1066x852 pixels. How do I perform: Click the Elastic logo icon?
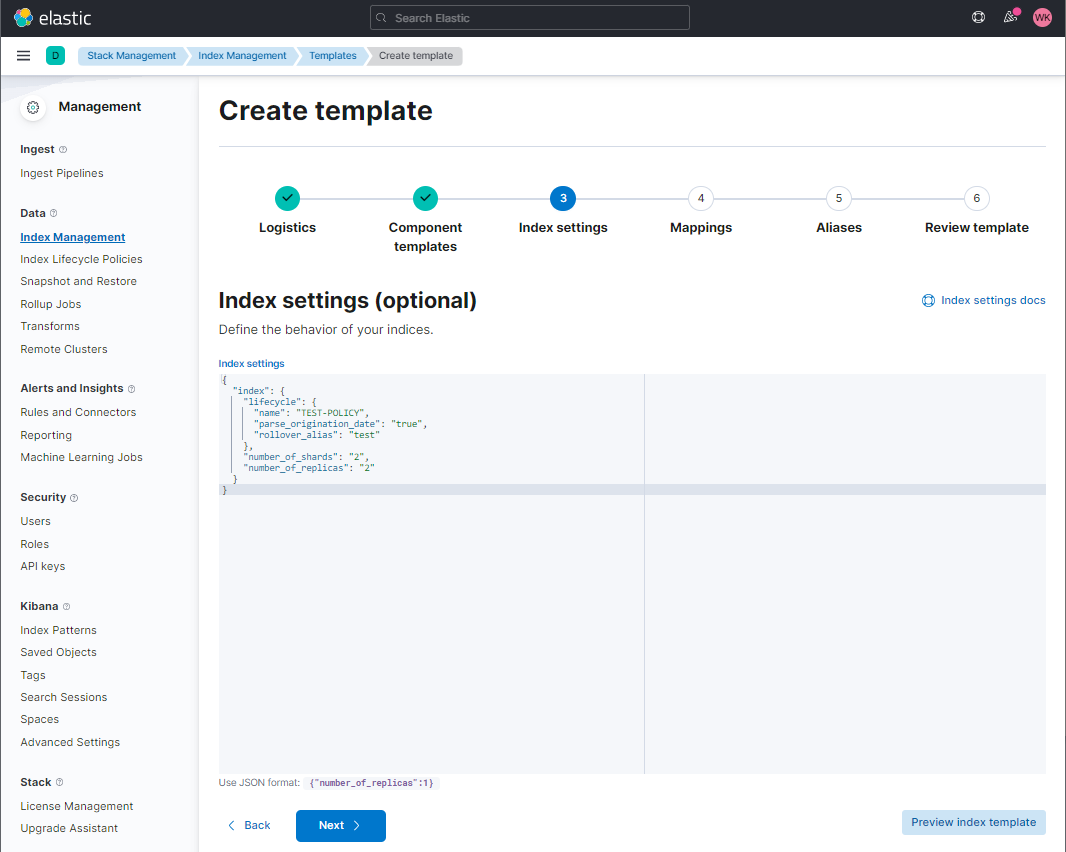pos(23,18)
